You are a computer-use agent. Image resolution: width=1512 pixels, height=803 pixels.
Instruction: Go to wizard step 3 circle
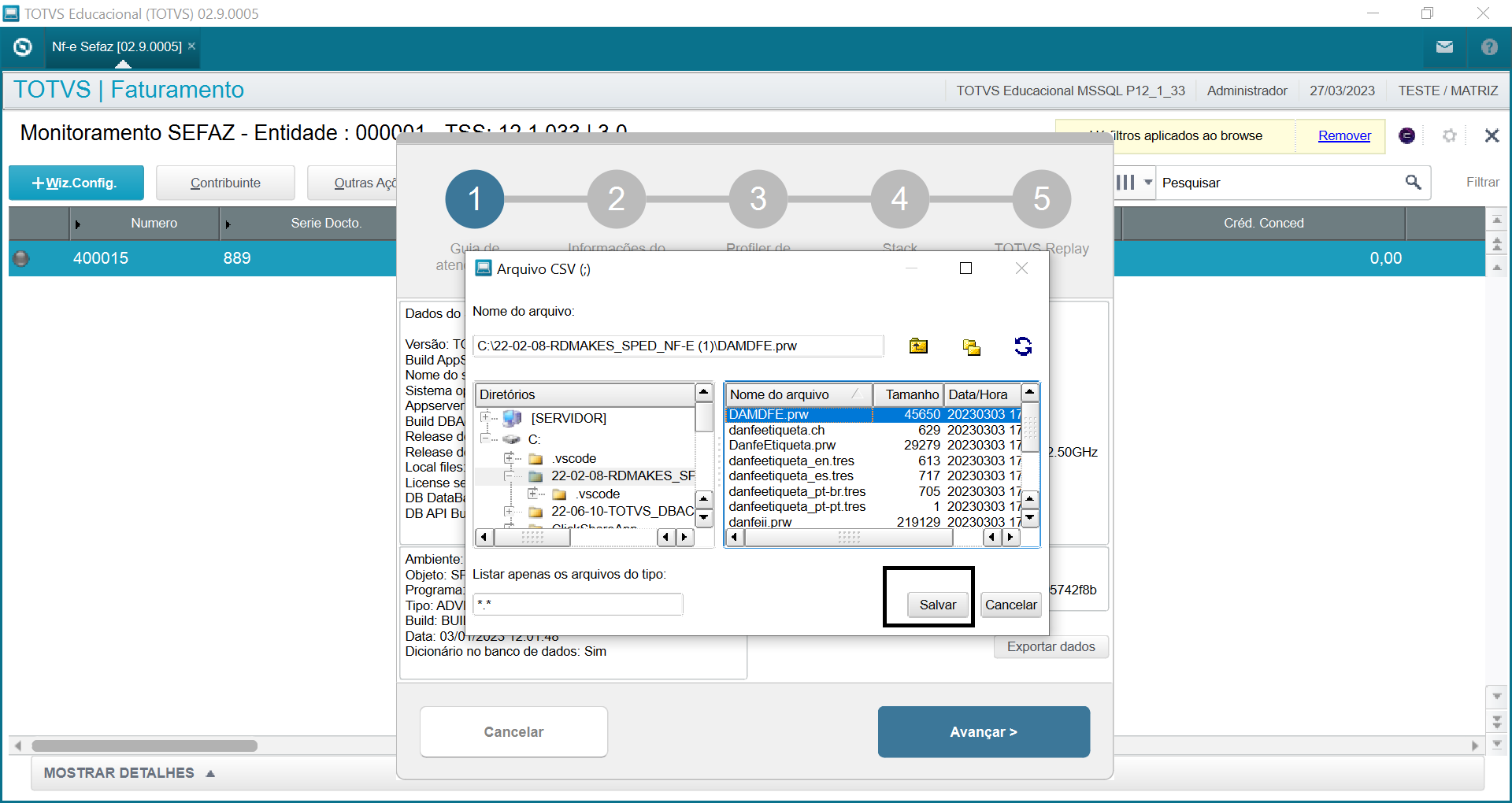(x=758, y=199)
